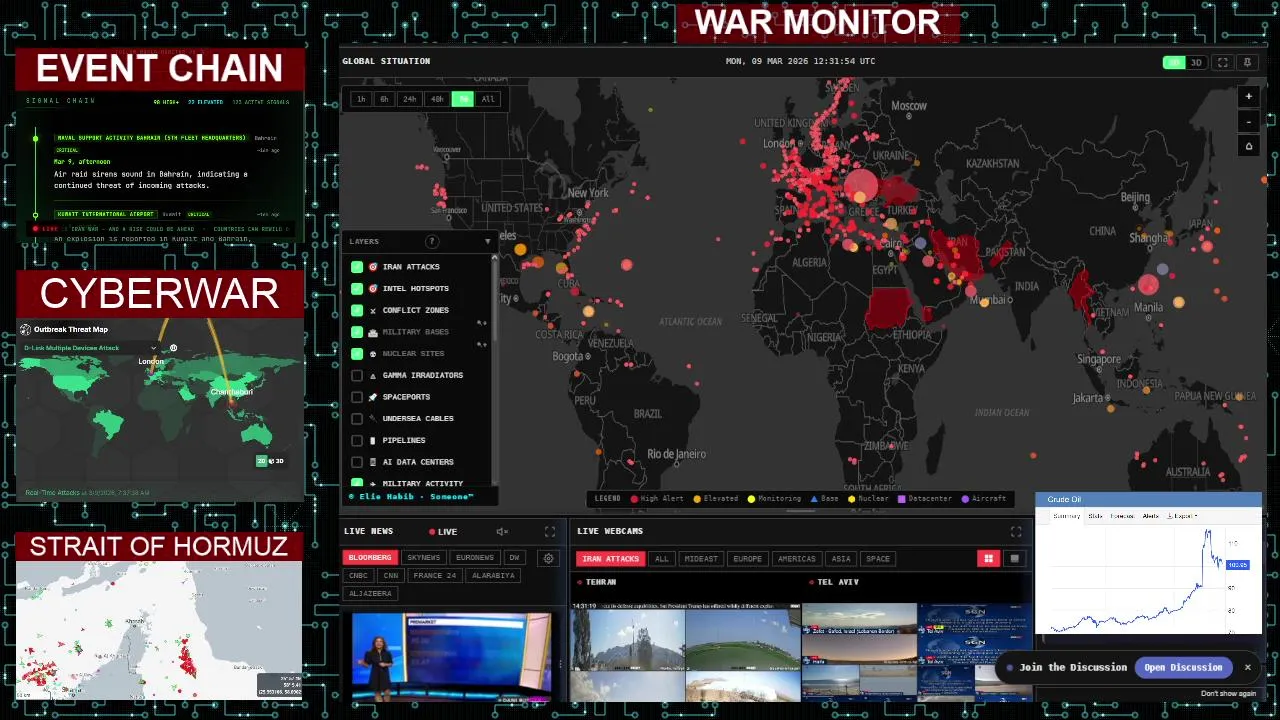The image size is (1280, 720).
Task: Click the Conflict Zones cross icon
Action: [x=373, y=310]
